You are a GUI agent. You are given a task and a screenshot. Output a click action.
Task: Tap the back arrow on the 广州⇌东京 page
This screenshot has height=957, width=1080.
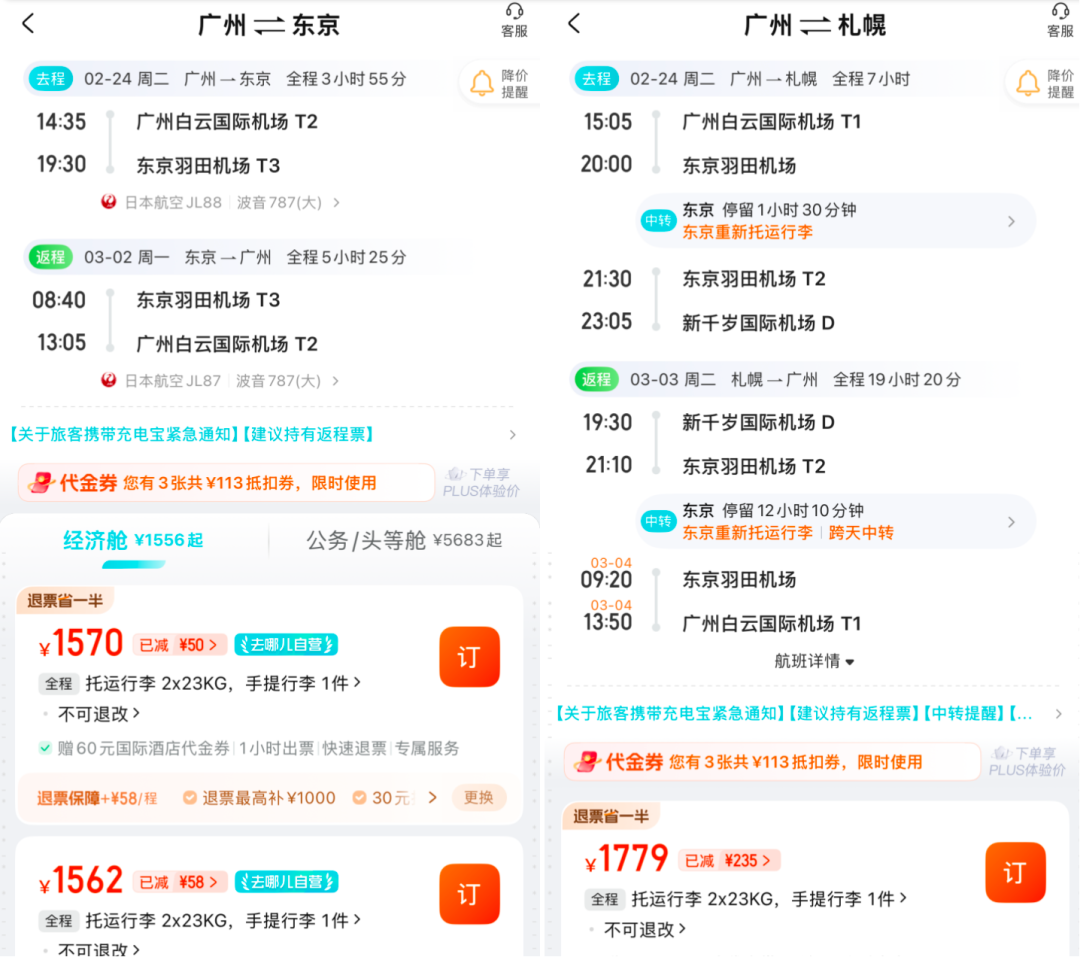pos(27,24)
